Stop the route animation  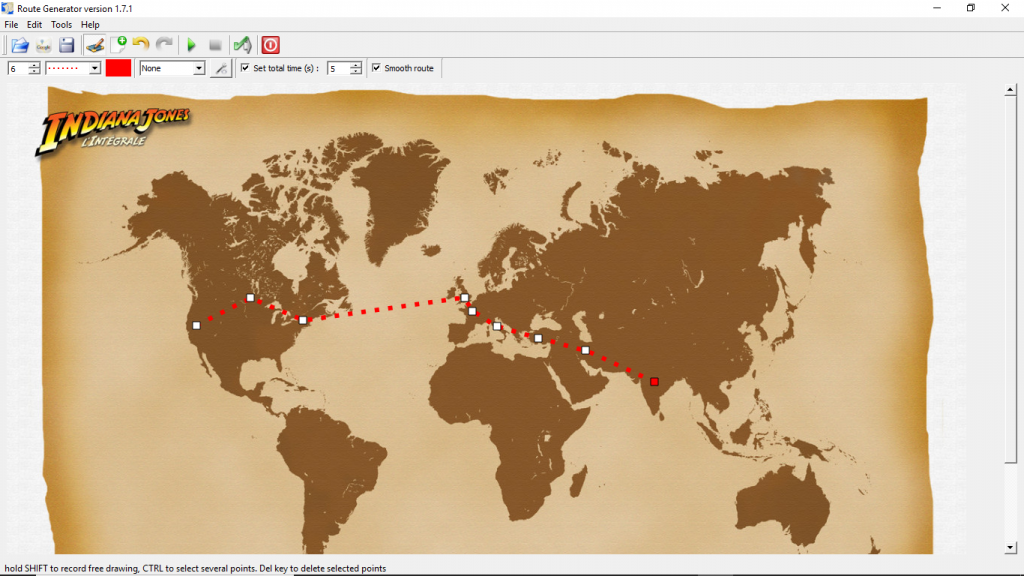click(x=215, y=44)
